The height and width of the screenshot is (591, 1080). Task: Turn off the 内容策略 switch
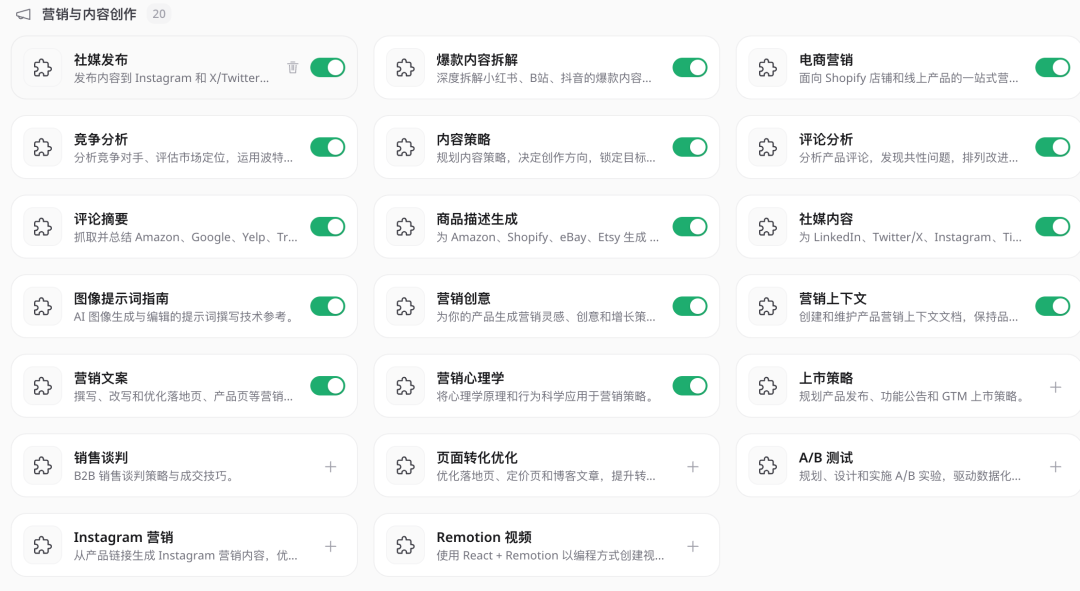(x=690, y=147)
